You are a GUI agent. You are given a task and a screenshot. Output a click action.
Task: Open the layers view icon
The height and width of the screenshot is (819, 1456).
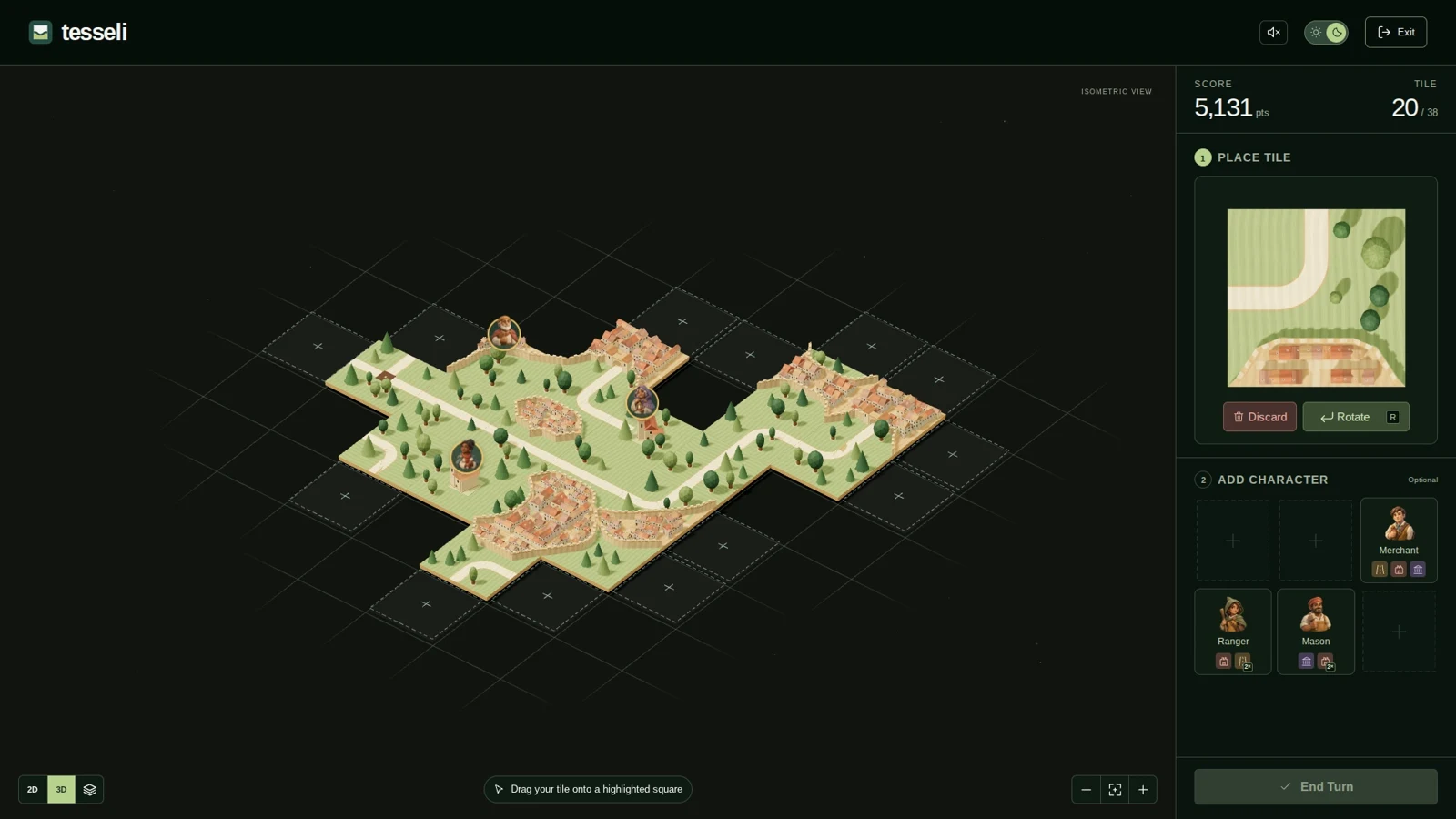point(89,789)
